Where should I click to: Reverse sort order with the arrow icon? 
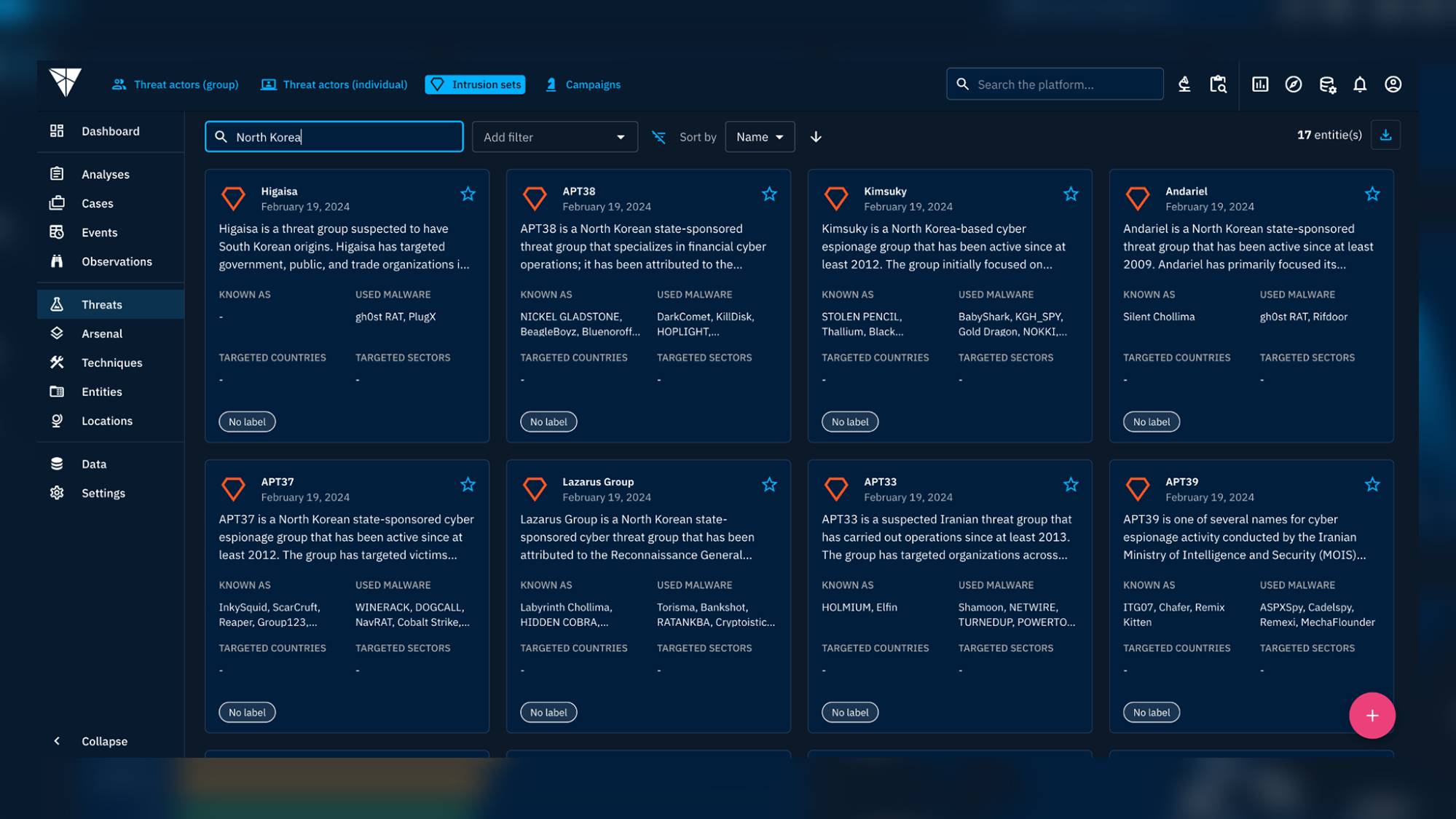pyautogui.click(x=816, y=137)
